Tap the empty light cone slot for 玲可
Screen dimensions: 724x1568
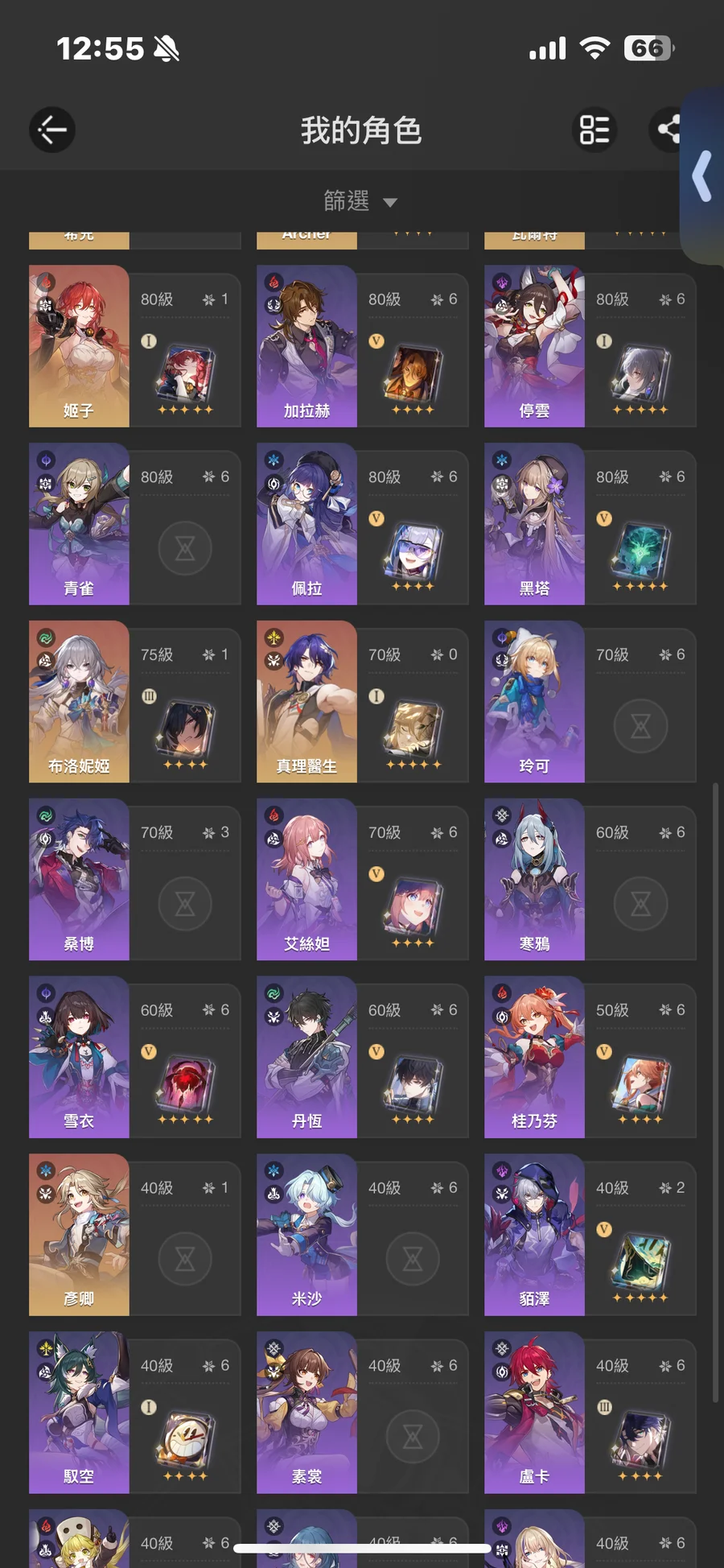pyautogui.click(x=640, y=726)
